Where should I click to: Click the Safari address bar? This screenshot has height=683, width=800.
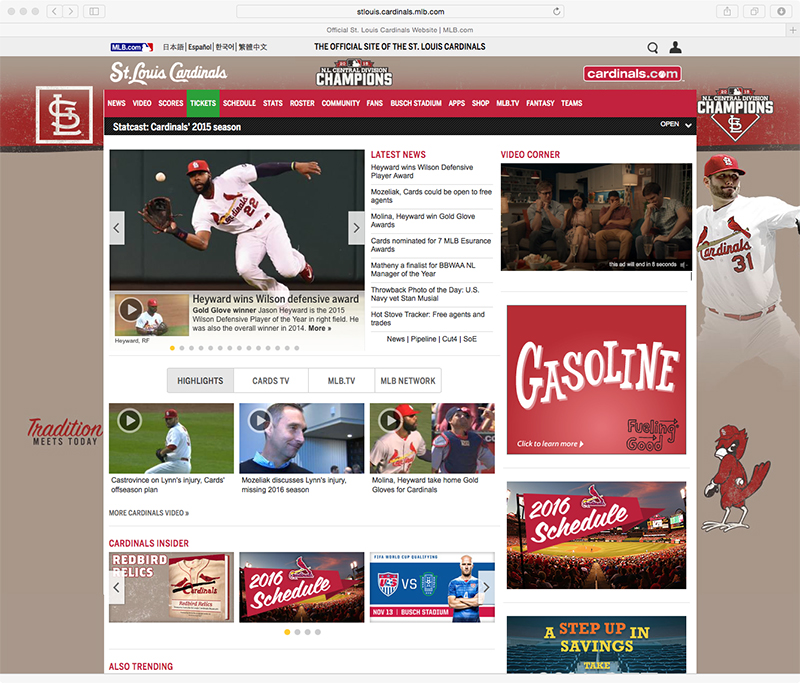[x=400, y=11]
